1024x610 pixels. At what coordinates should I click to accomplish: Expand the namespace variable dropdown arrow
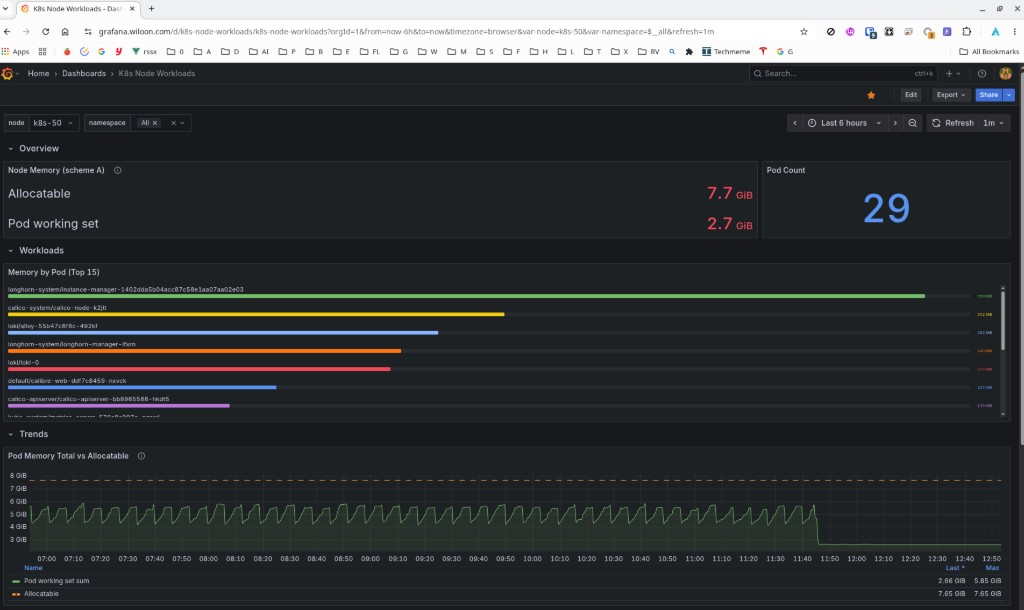click(x=183, y=123)
